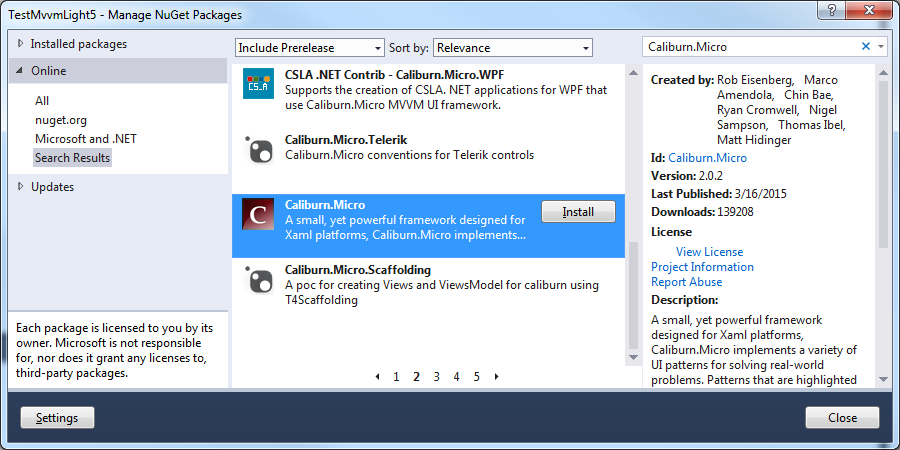Go to results page 1
The height and width of the screenshot is (450, 900).
[396, 377]
